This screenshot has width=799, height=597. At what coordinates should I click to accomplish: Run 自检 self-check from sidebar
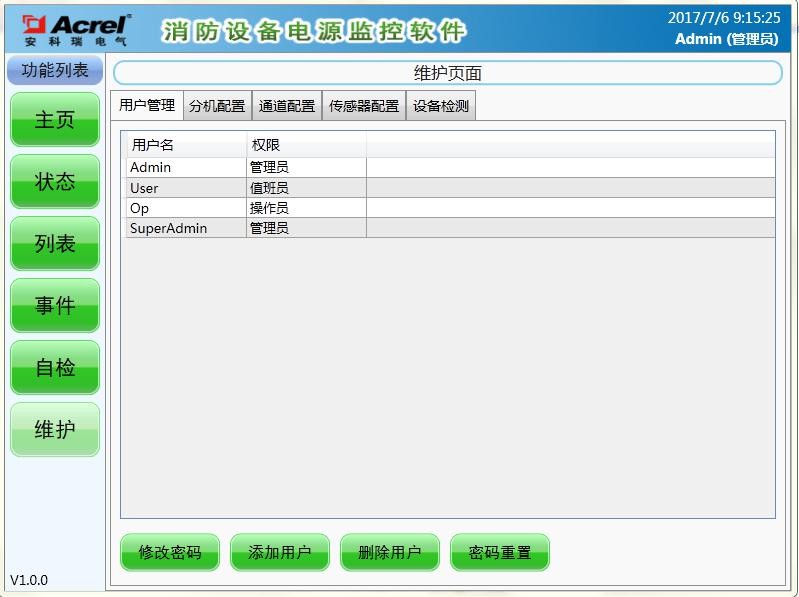coord(55,367)
